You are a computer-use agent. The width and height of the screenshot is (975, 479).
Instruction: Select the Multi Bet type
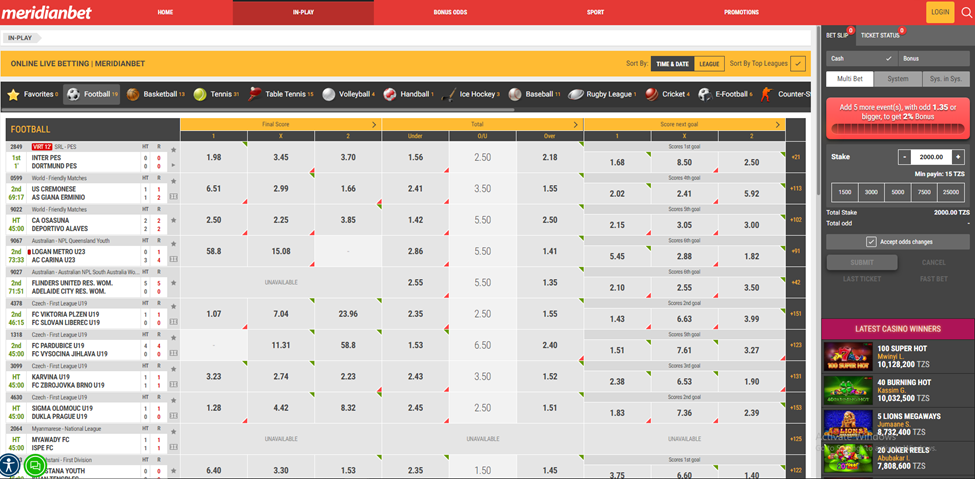click(x=849, y=79)
